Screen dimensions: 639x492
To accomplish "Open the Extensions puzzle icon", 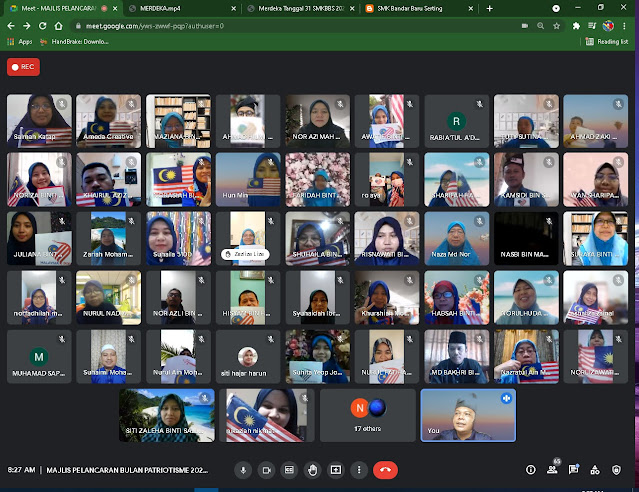I will (576, 26).
